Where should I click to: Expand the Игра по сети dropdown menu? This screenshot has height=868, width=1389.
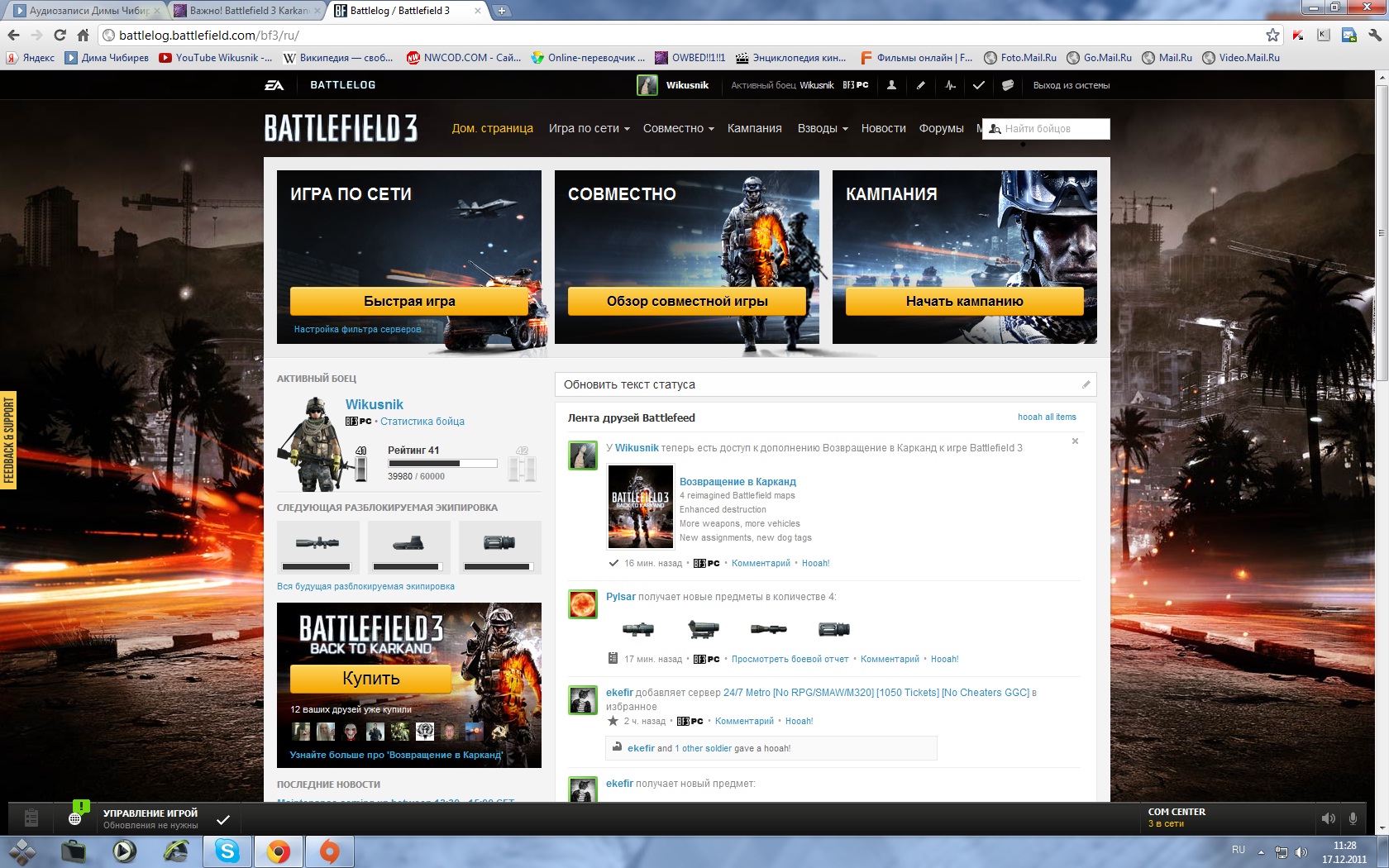pos(589,128)
